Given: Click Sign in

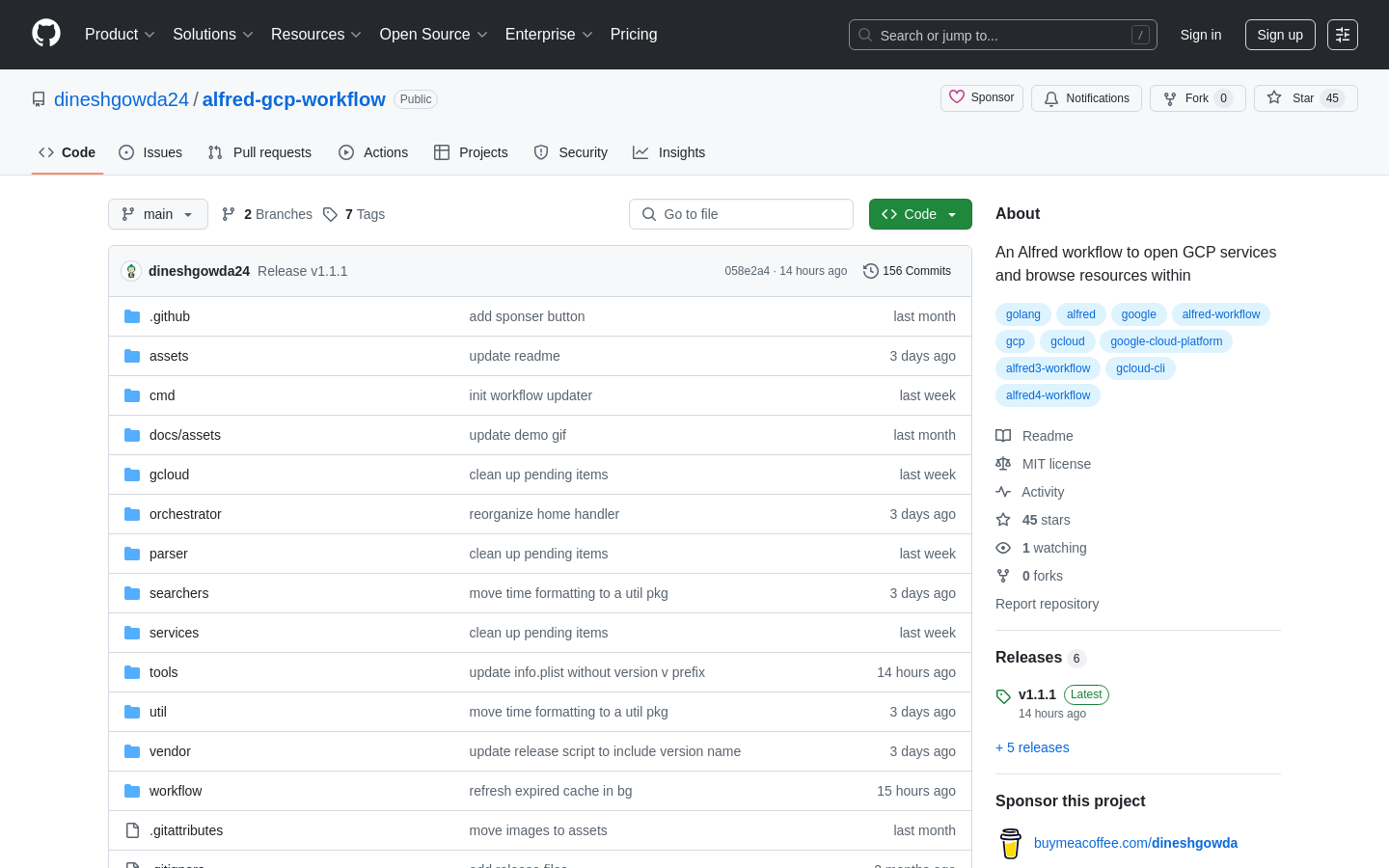Looking at the screenshot, I should (1201, 35).
